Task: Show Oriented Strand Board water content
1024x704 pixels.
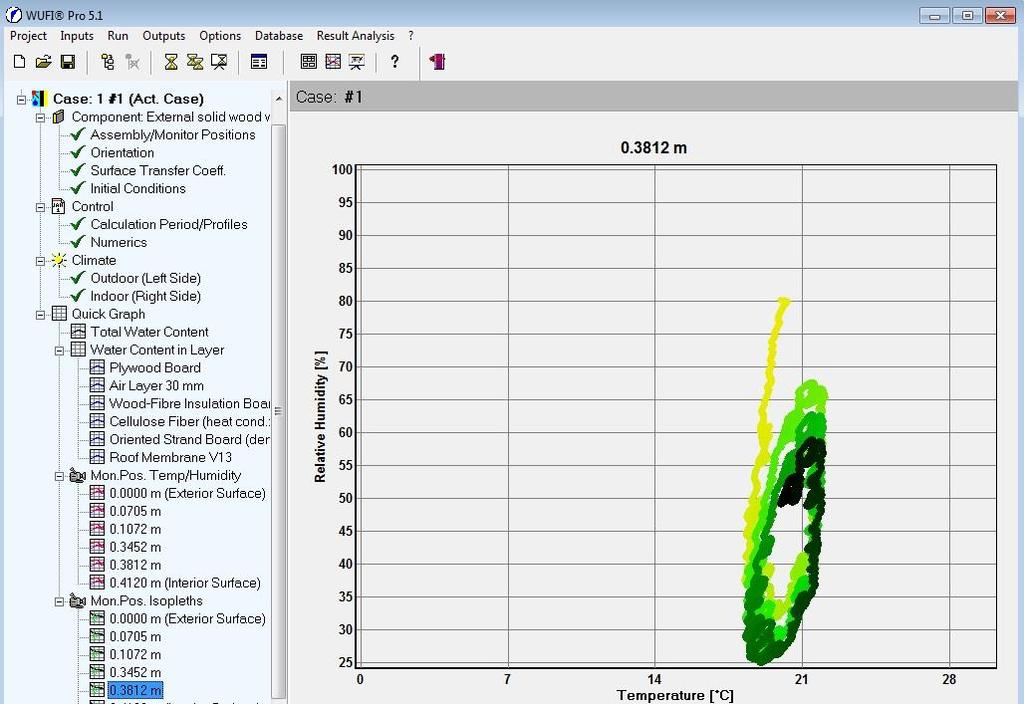Action: point(189,440)
